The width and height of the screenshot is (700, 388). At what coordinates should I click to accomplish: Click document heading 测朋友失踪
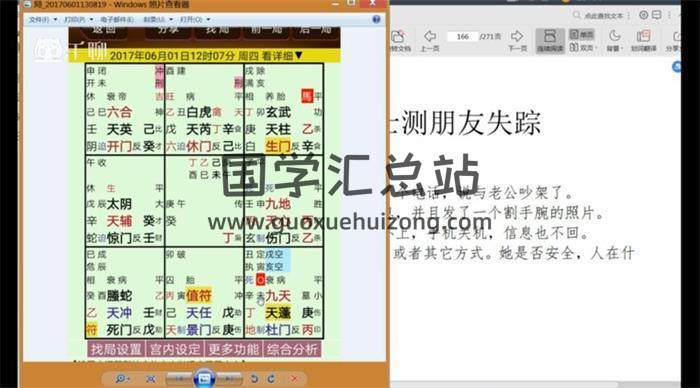pyautogui.click(x=472, y=123)
